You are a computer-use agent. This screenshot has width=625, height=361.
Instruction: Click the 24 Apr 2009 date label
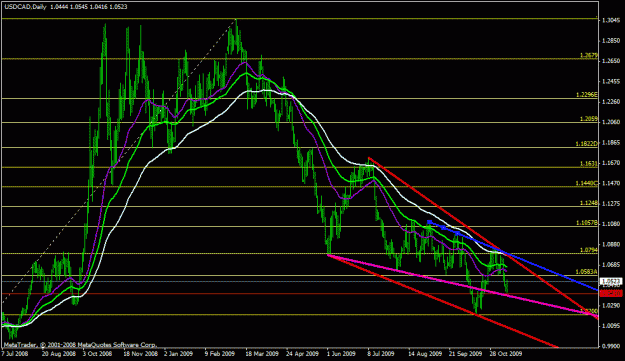302,353
